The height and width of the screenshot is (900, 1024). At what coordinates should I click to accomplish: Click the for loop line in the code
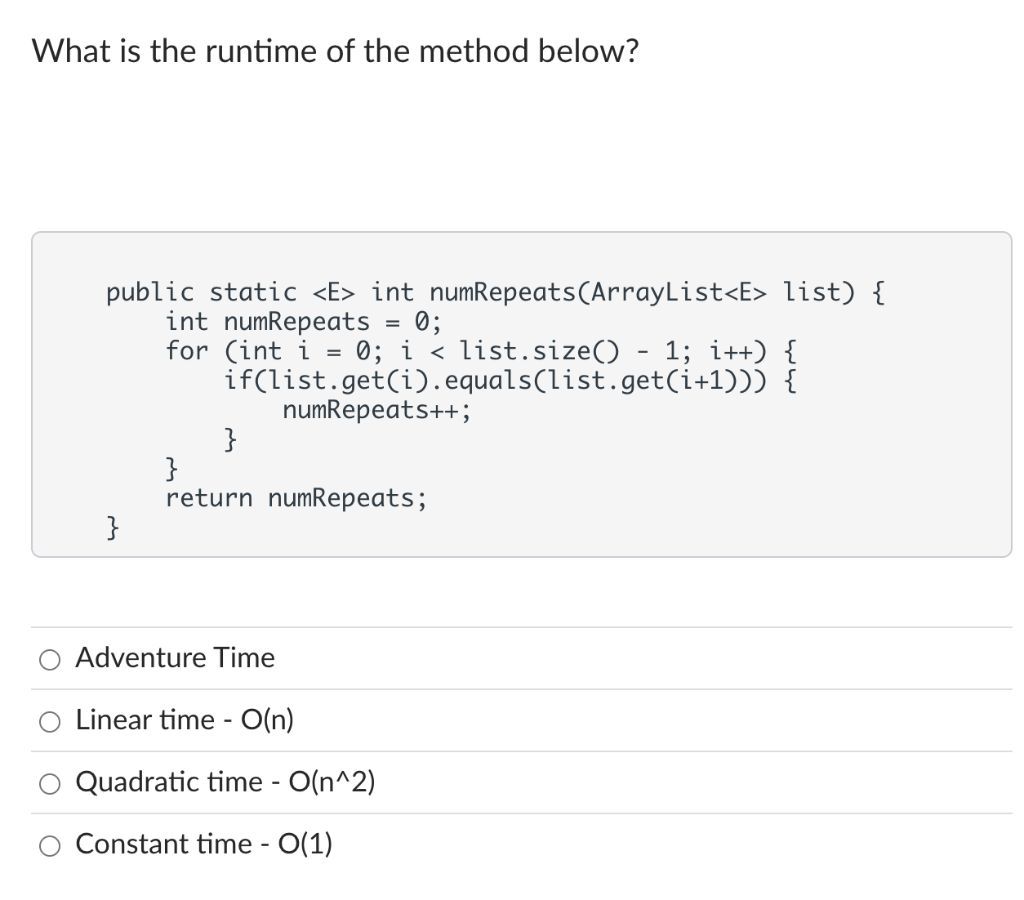pos(480,351)
